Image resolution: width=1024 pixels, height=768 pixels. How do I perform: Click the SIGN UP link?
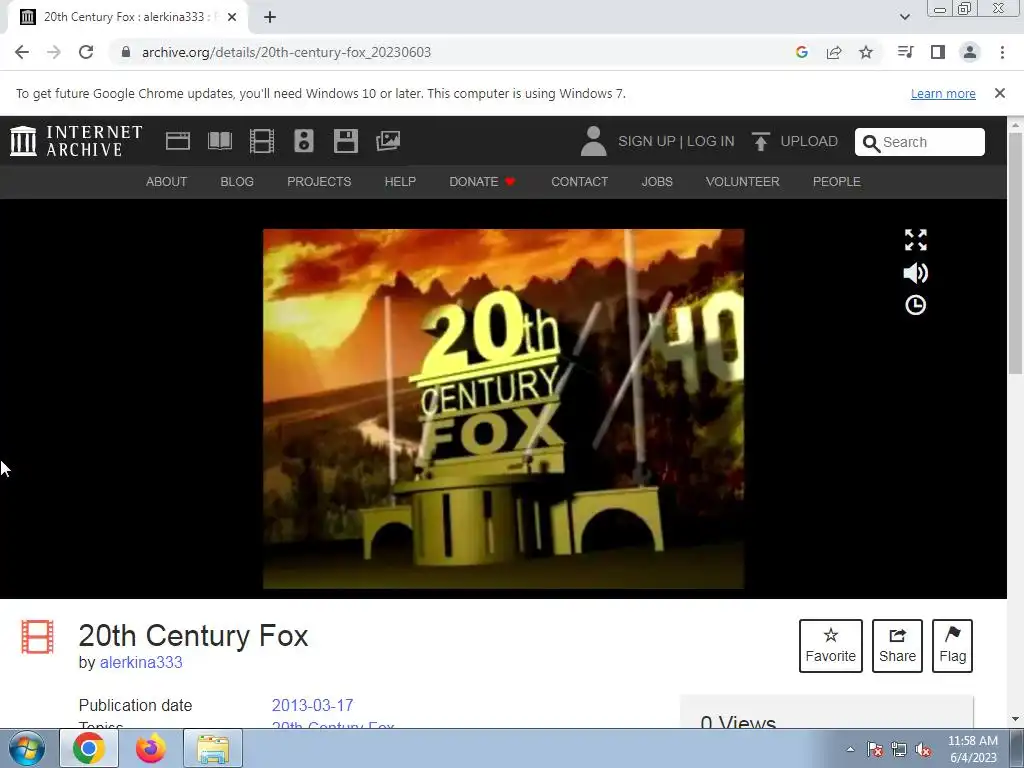[647, 141]
